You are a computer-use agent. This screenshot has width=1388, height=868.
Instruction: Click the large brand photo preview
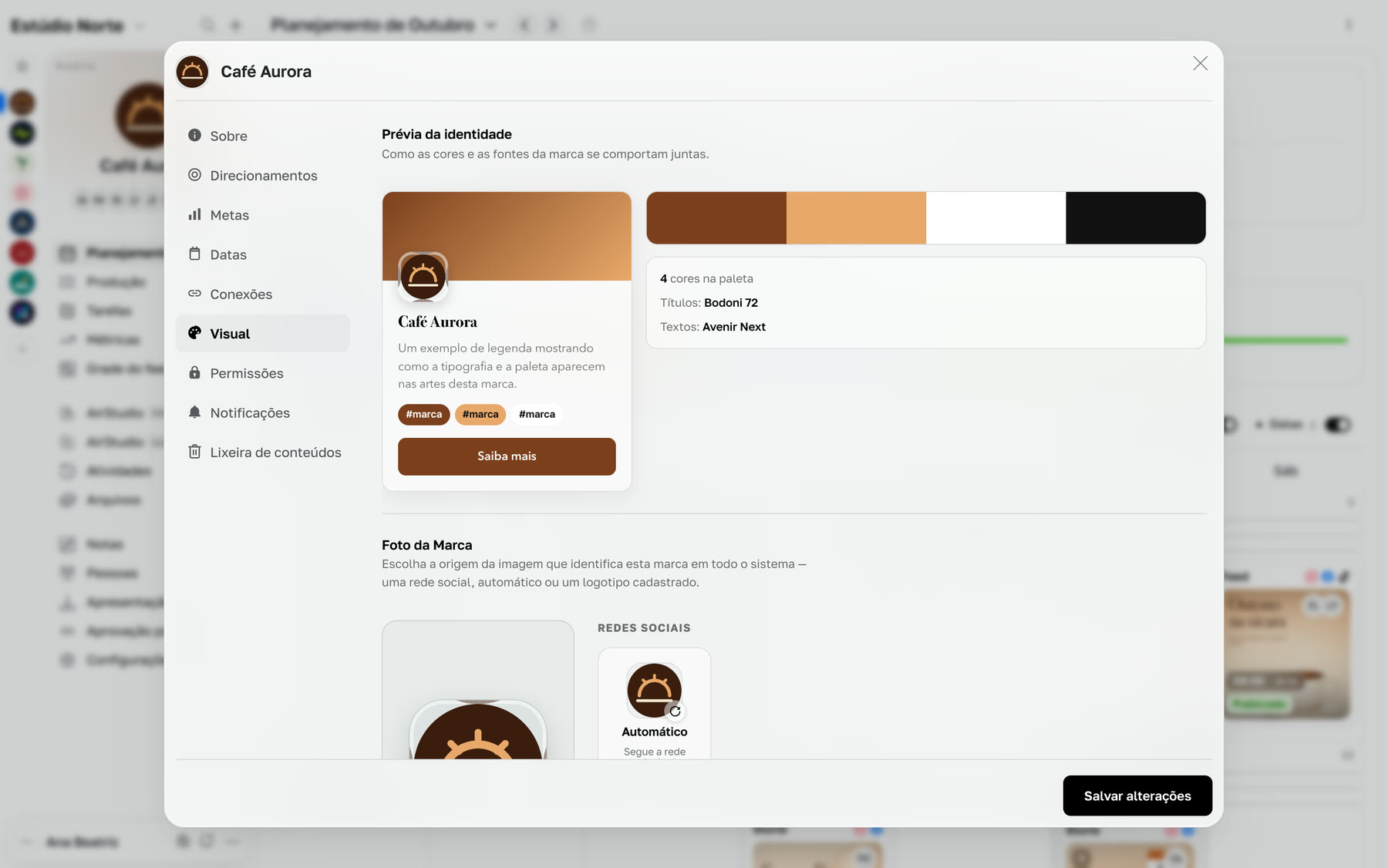pos(478,690)
